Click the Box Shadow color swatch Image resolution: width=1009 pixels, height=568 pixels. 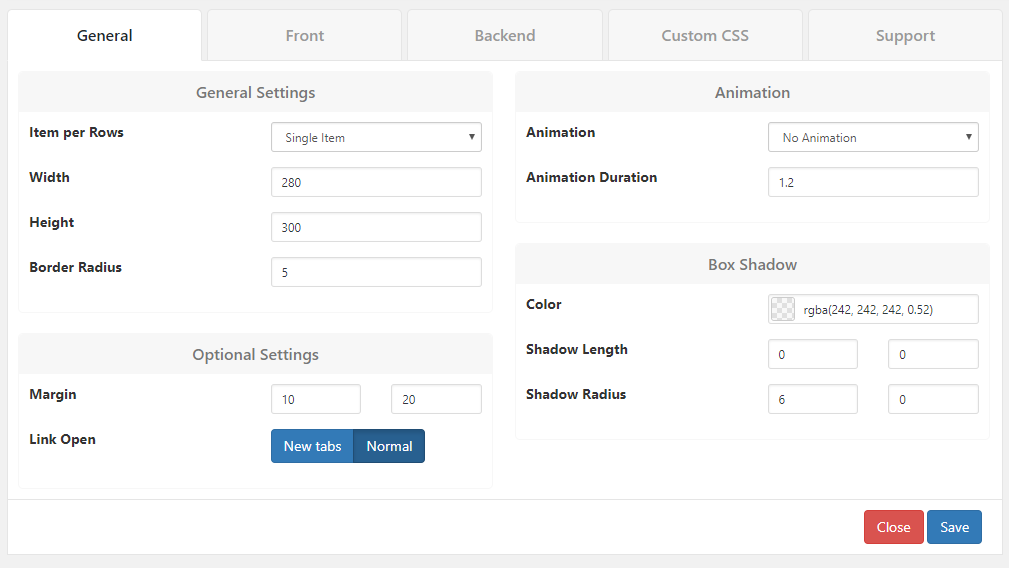(x=783, y=309)
